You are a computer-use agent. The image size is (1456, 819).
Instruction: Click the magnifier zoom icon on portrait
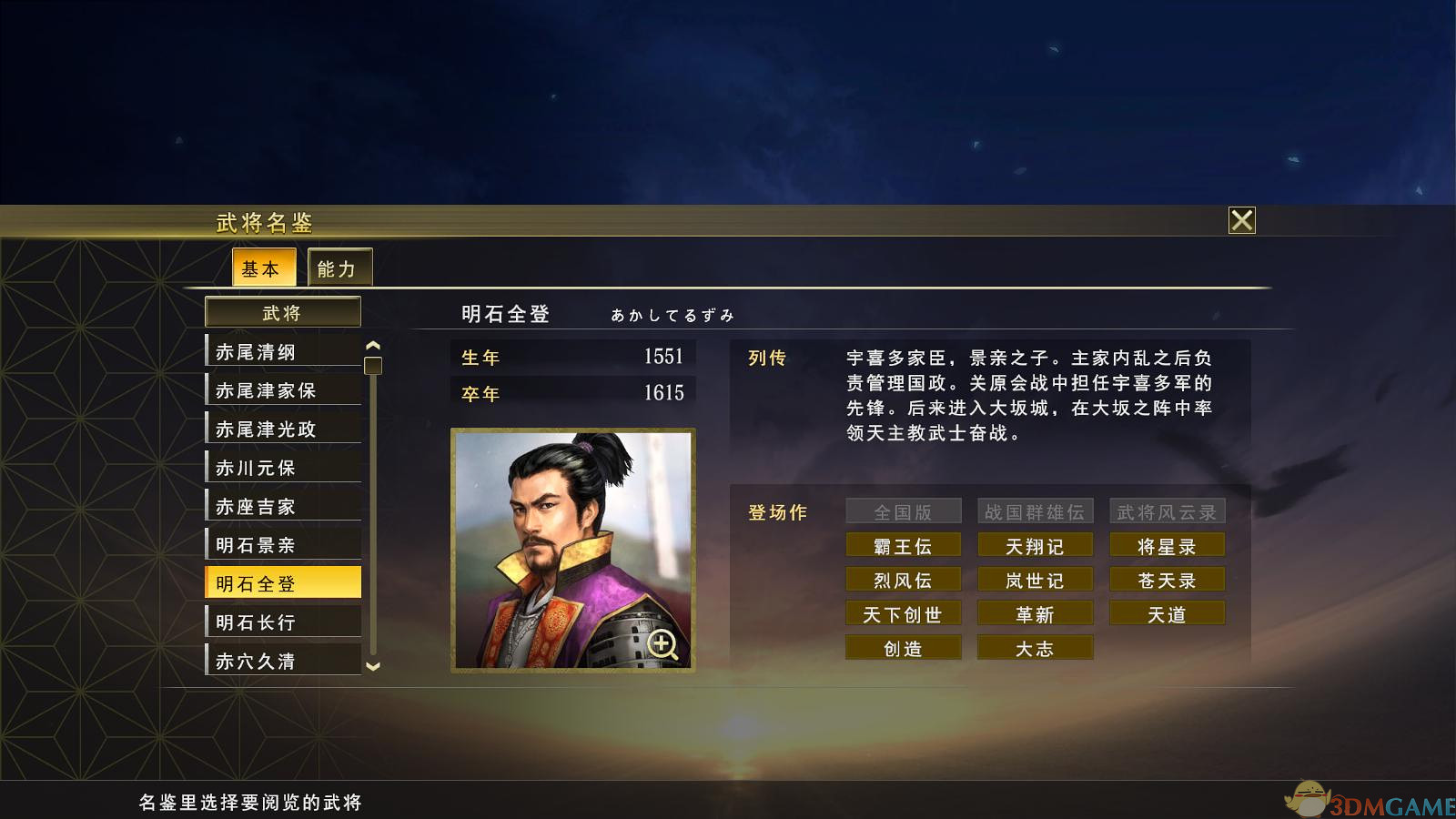(662, 644)
